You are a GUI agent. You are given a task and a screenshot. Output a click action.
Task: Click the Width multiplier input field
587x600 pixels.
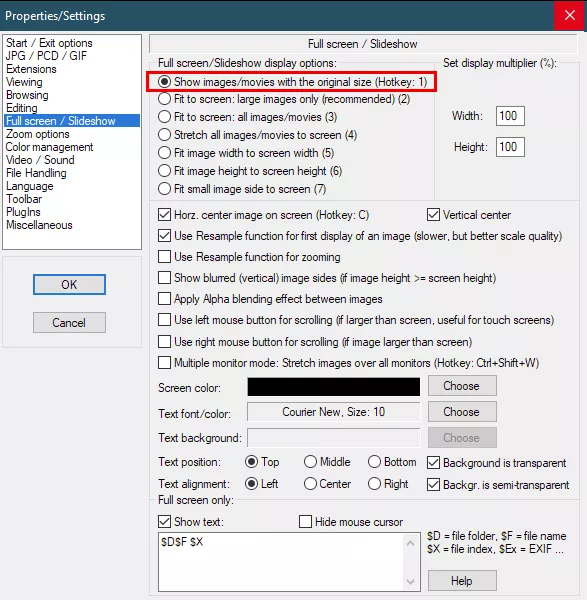510,116
